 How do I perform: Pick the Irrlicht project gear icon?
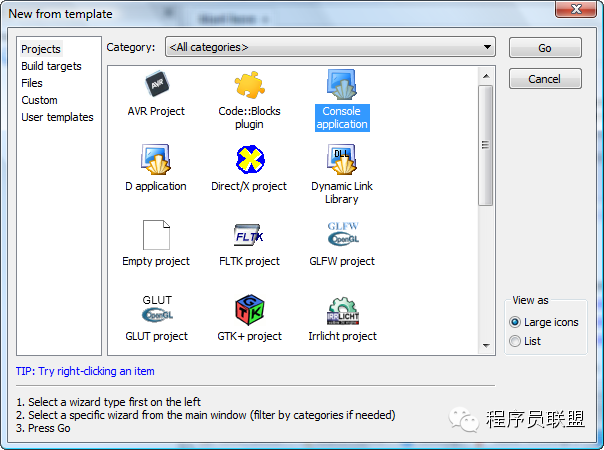click(343, 311)
